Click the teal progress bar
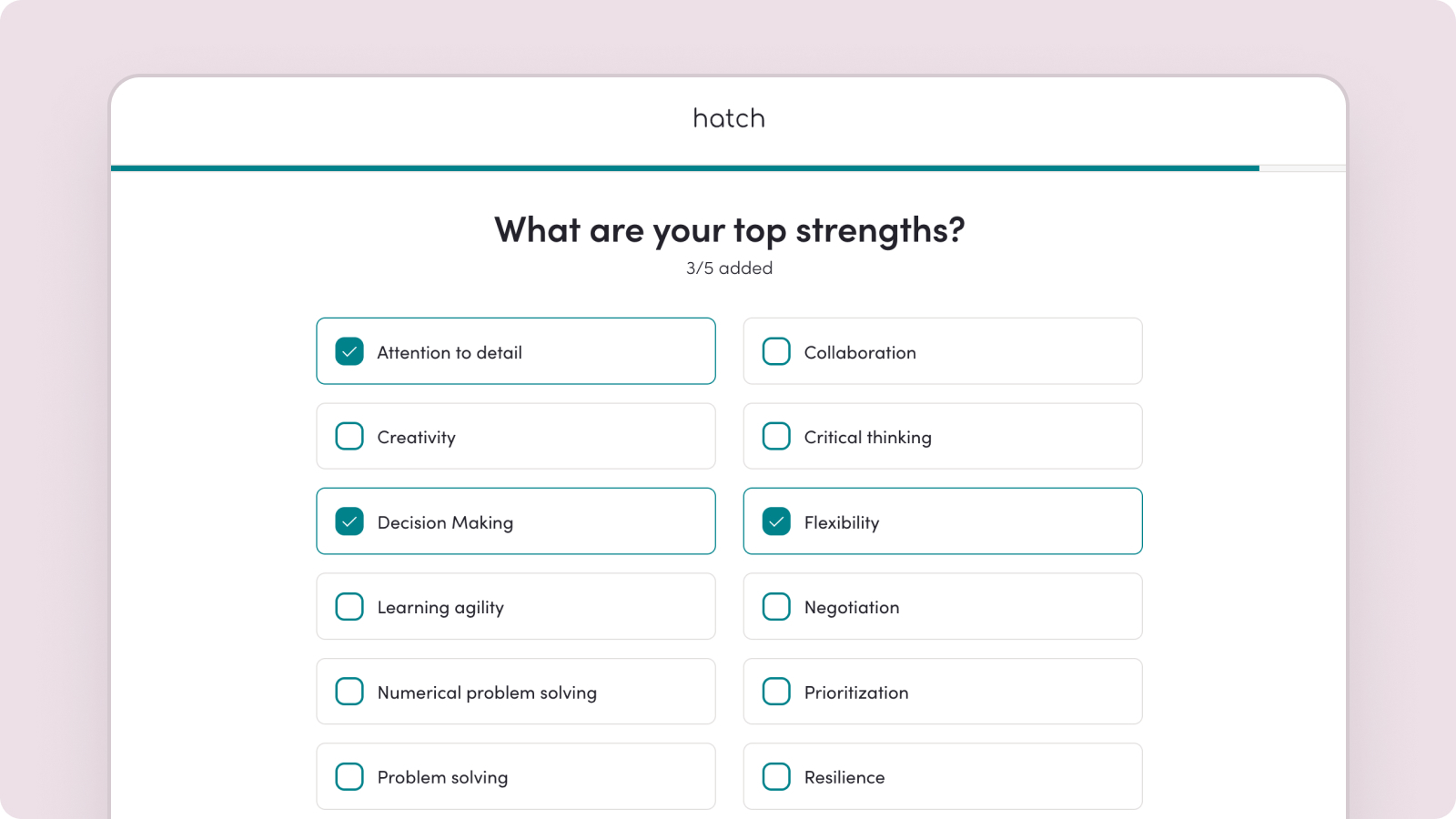 tap(685, 168)
